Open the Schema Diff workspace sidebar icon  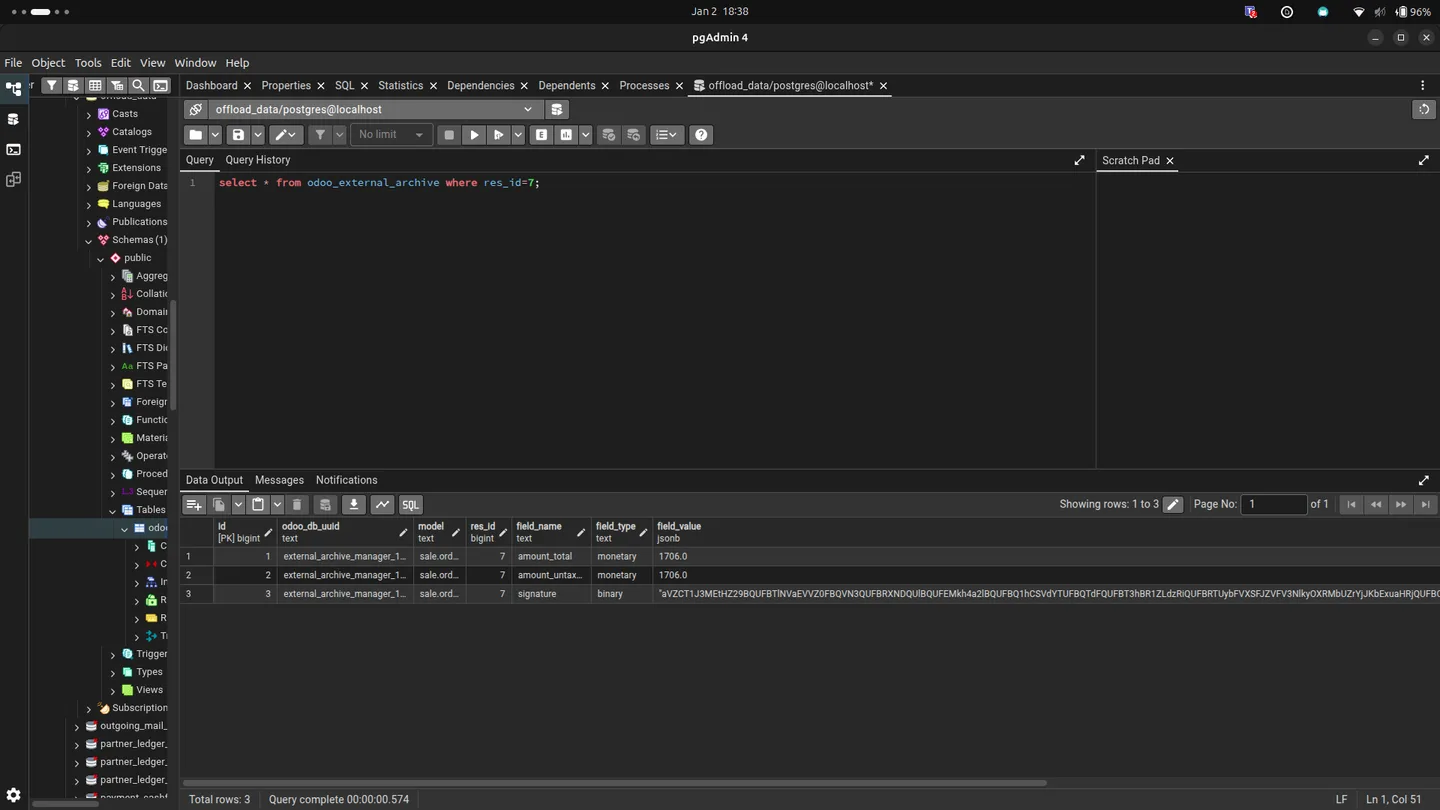pyautogui.click(x=13, y=180)
